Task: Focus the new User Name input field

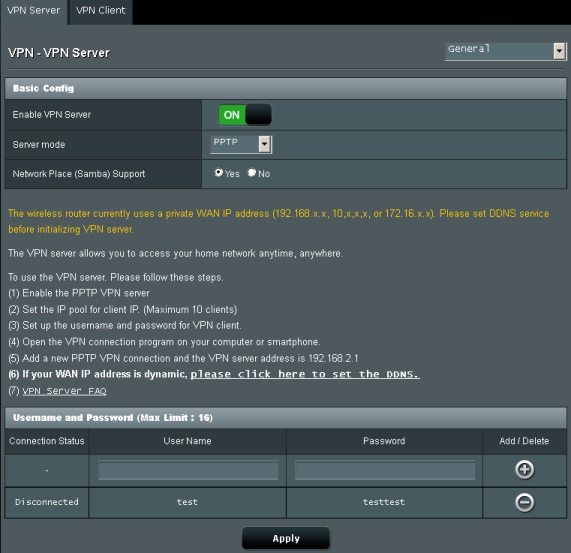Action: tap(188, 470)
